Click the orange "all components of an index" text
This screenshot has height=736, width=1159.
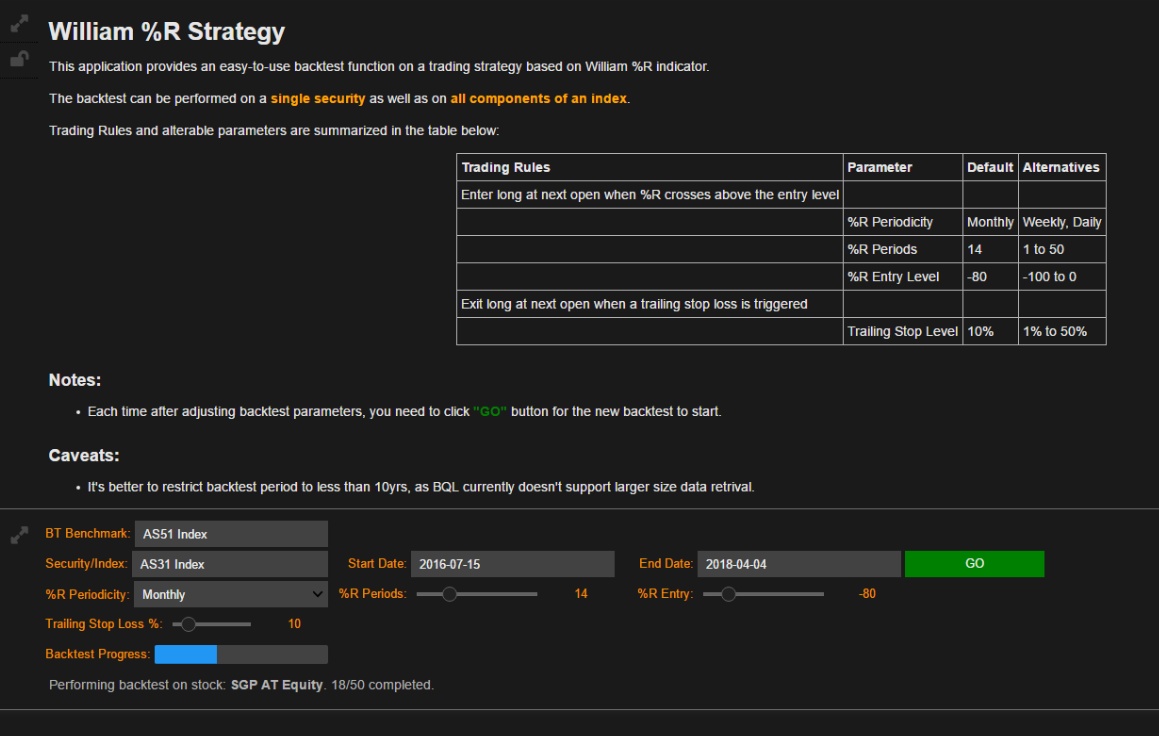pos(539,98)
